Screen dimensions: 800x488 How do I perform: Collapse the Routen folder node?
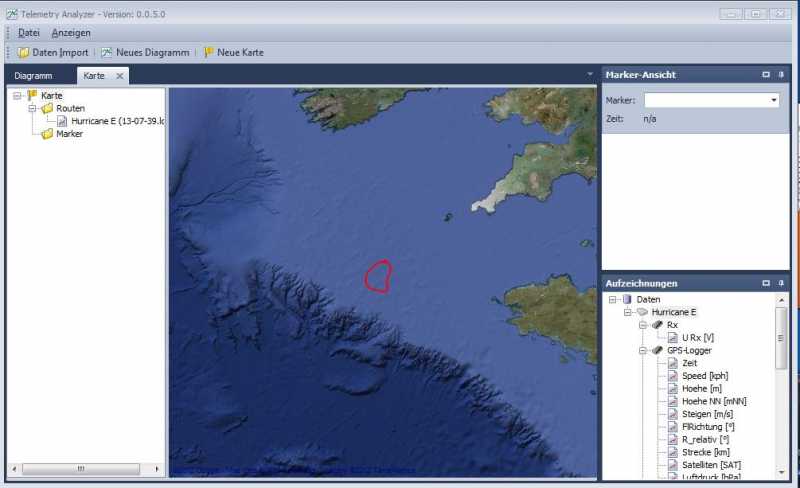32,108
